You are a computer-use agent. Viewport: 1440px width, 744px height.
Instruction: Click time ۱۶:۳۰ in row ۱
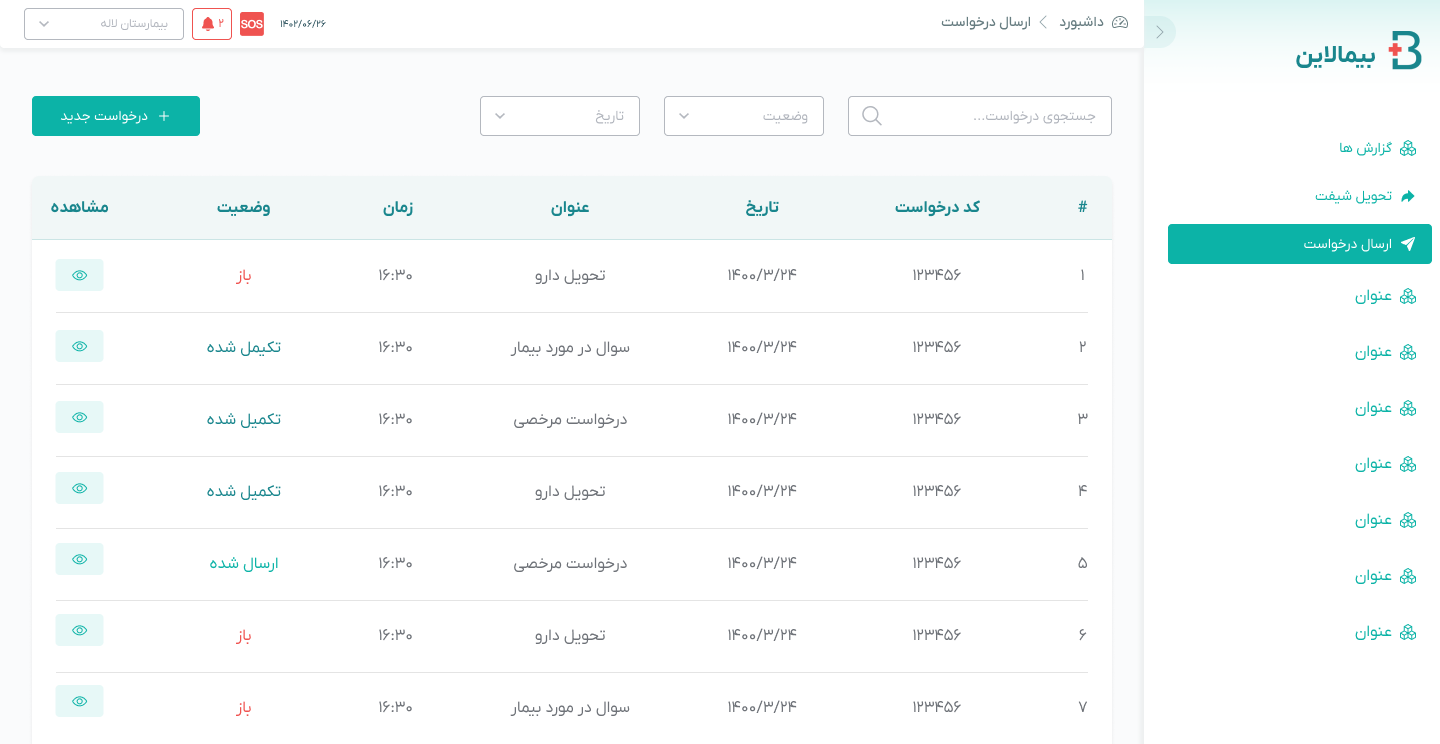coord(396,275)
